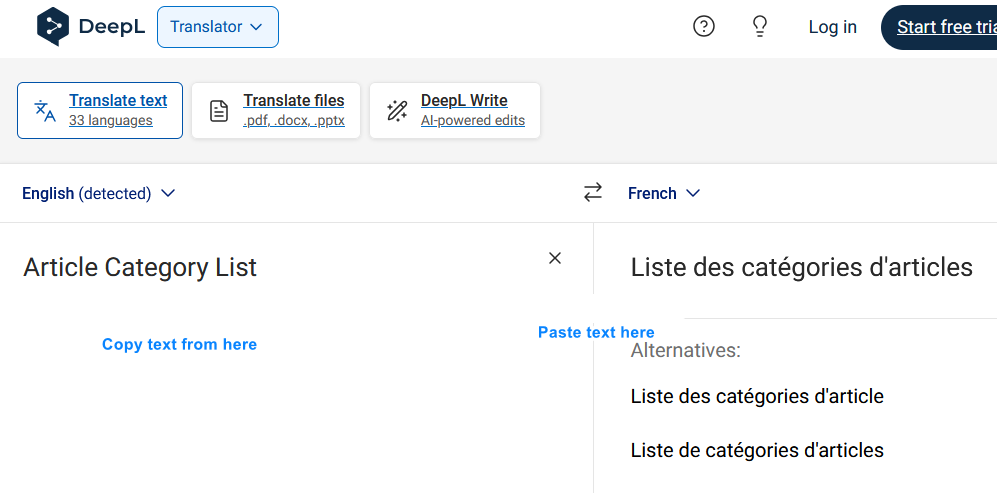997x493 pixels.
Task: Click into the Article Category List source text
Action: pos(140,267)
